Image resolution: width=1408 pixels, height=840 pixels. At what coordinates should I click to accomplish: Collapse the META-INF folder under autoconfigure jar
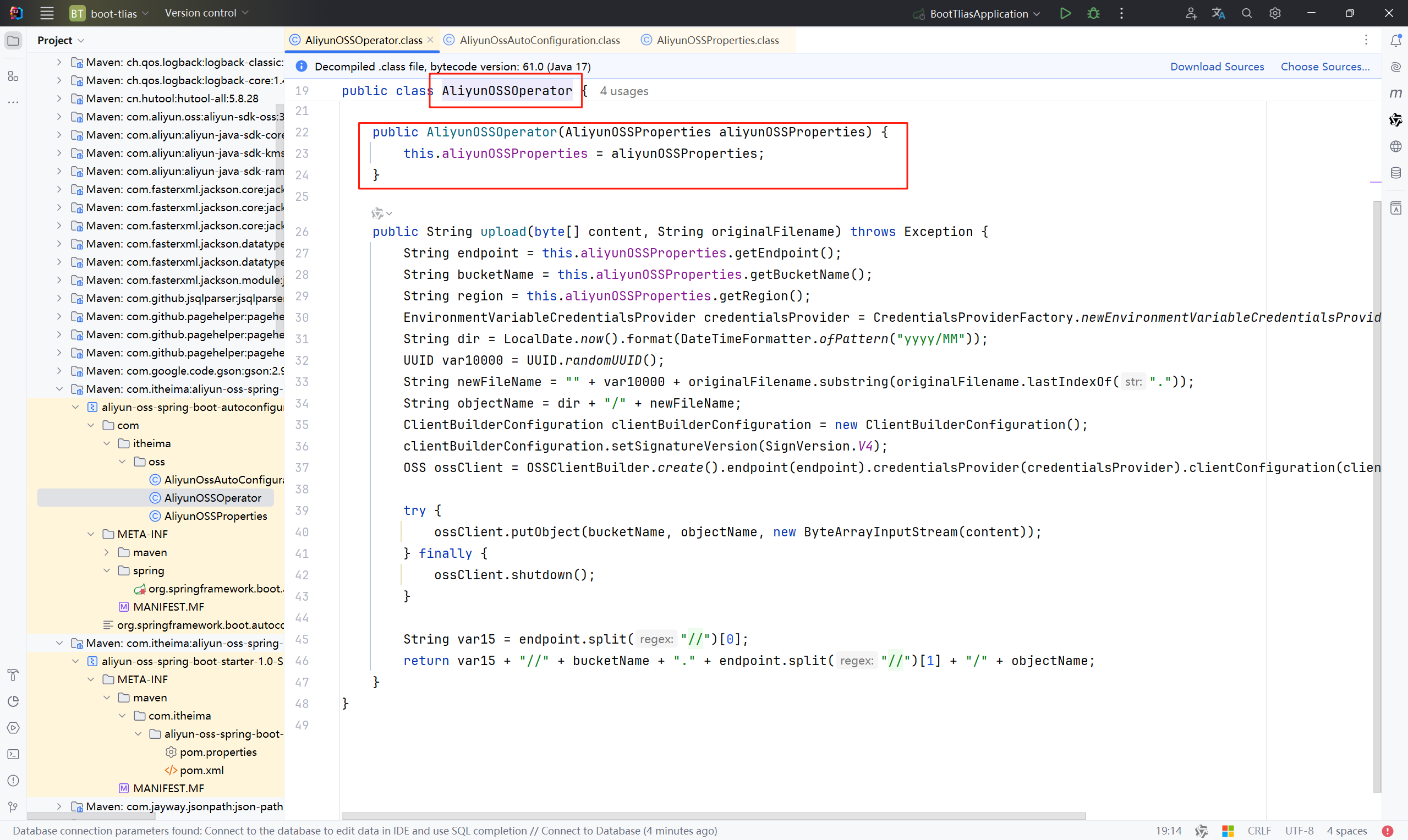tap(91, 534)
